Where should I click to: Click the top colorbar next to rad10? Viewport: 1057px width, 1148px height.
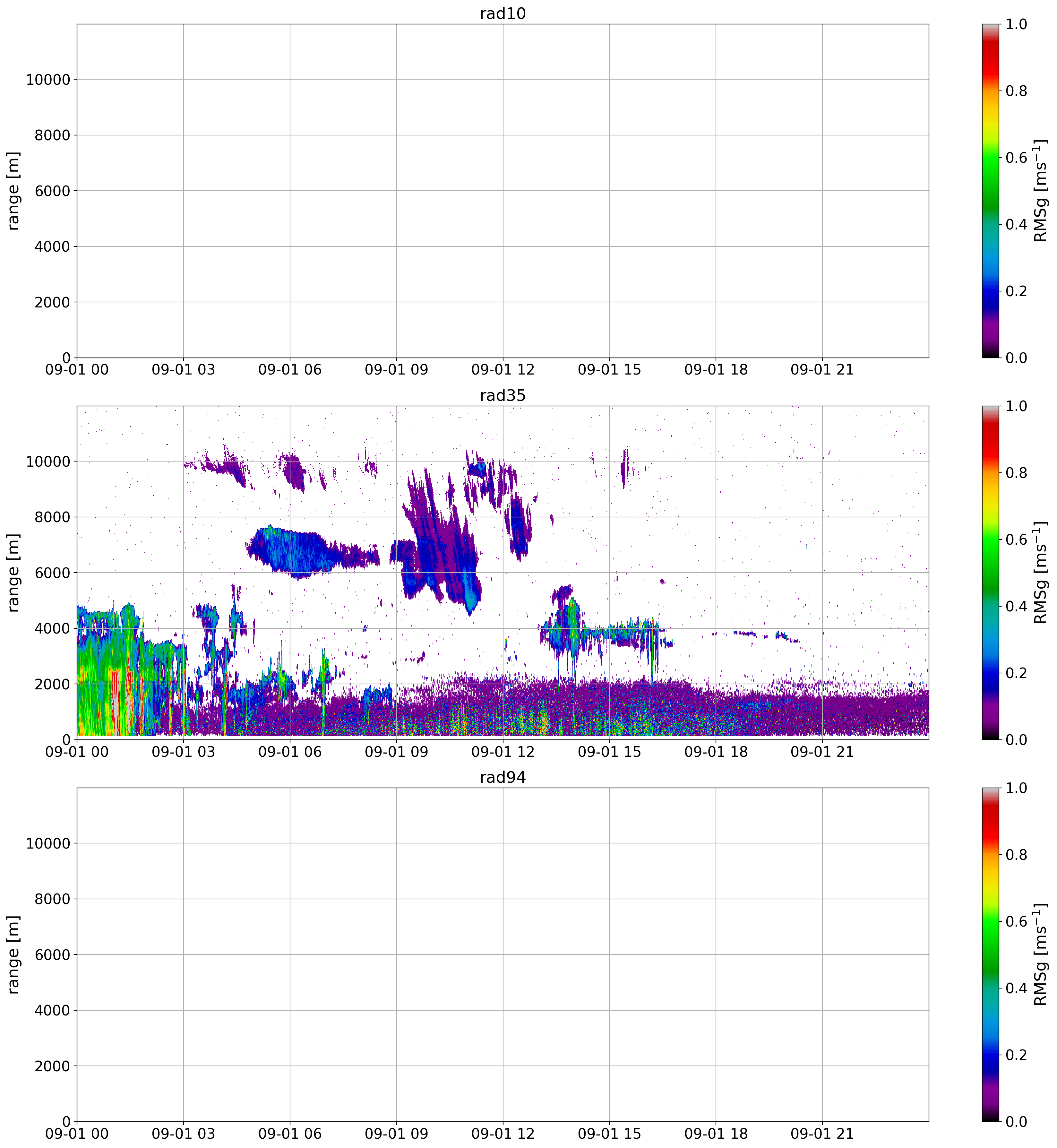click(x=991, y=190)
